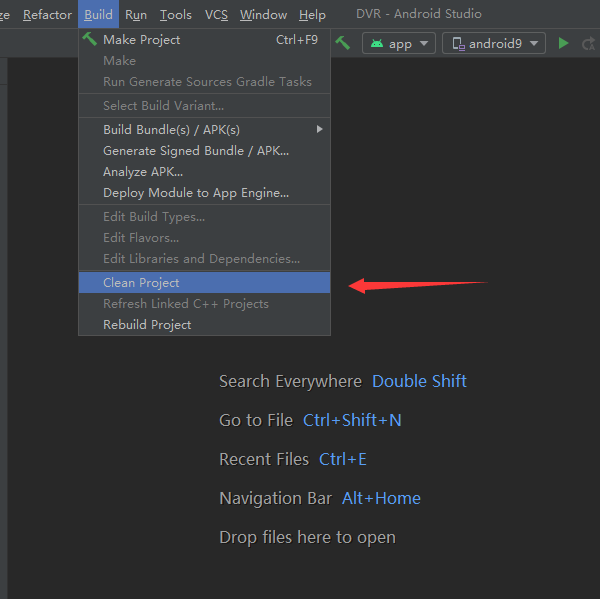This screenshot has height=599, width=600.
Task: Open the Build menu
Action: pyautogui.click(x=98, y=15)
